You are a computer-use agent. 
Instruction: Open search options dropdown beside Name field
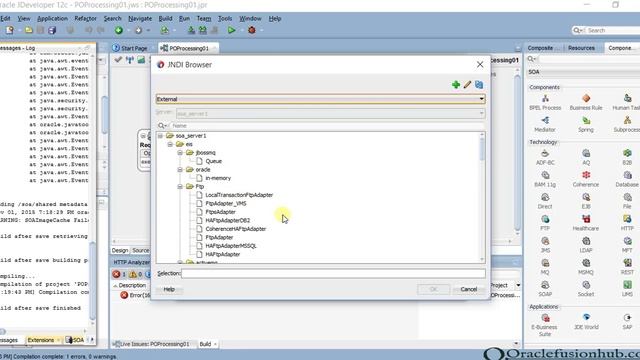point(162,126)
